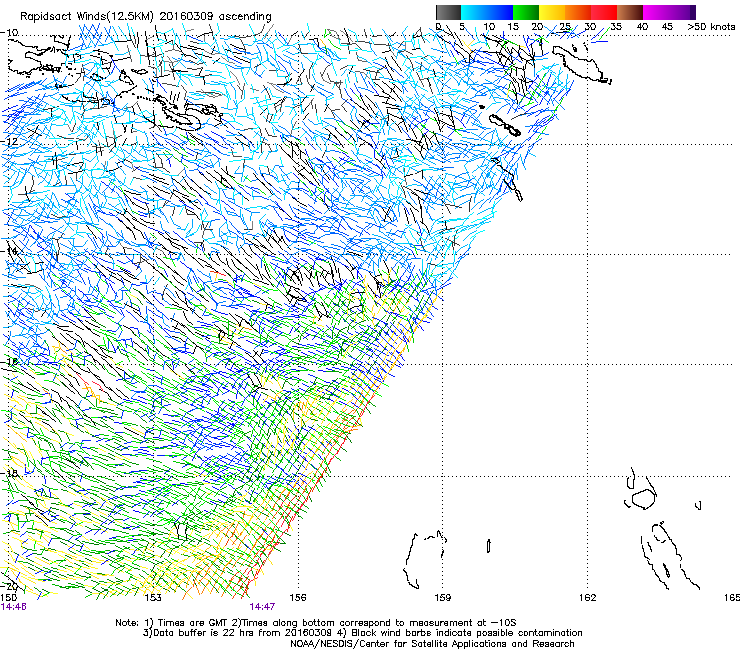The height and width of the screenshot is (650, 740).
Task: Click the '>50 knots' legend label
Action: point(711,26)
